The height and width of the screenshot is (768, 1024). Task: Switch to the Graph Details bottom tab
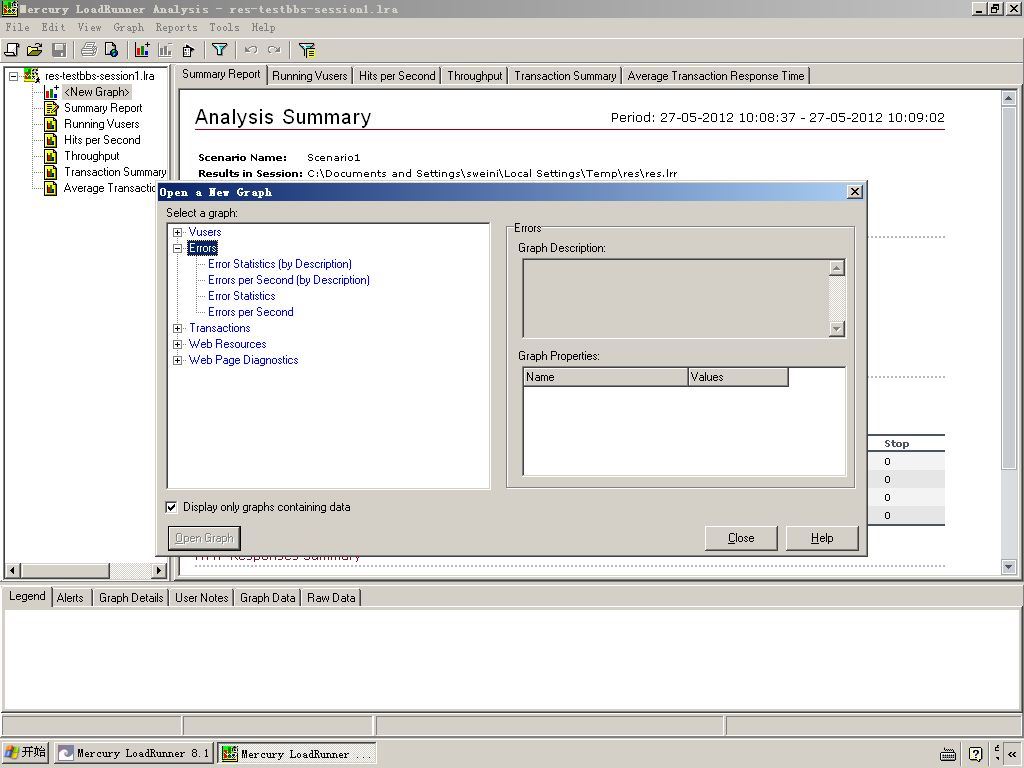pyautogui.click(x=131, y=598)
